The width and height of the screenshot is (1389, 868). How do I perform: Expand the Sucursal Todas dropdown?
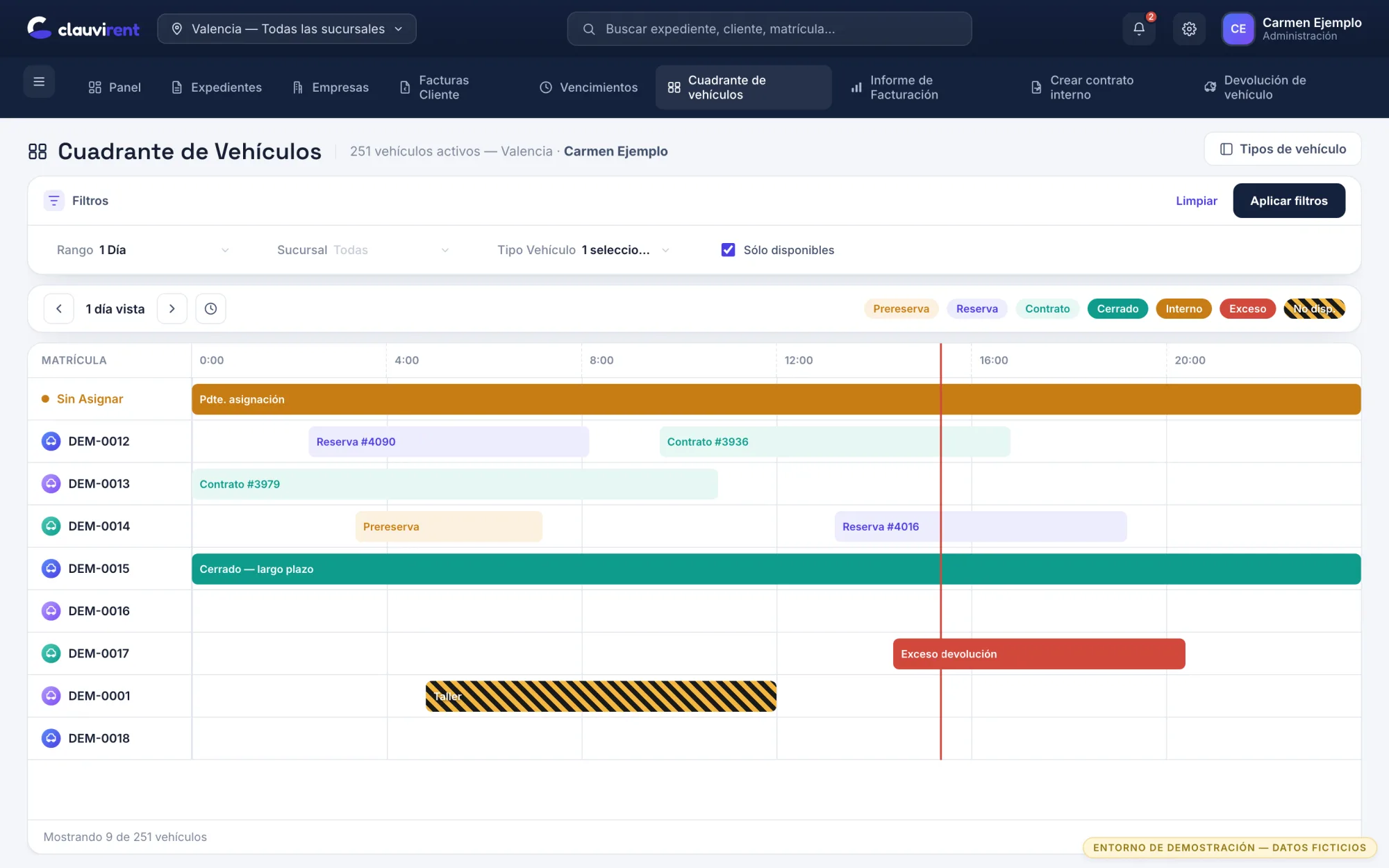click(363, 250)
